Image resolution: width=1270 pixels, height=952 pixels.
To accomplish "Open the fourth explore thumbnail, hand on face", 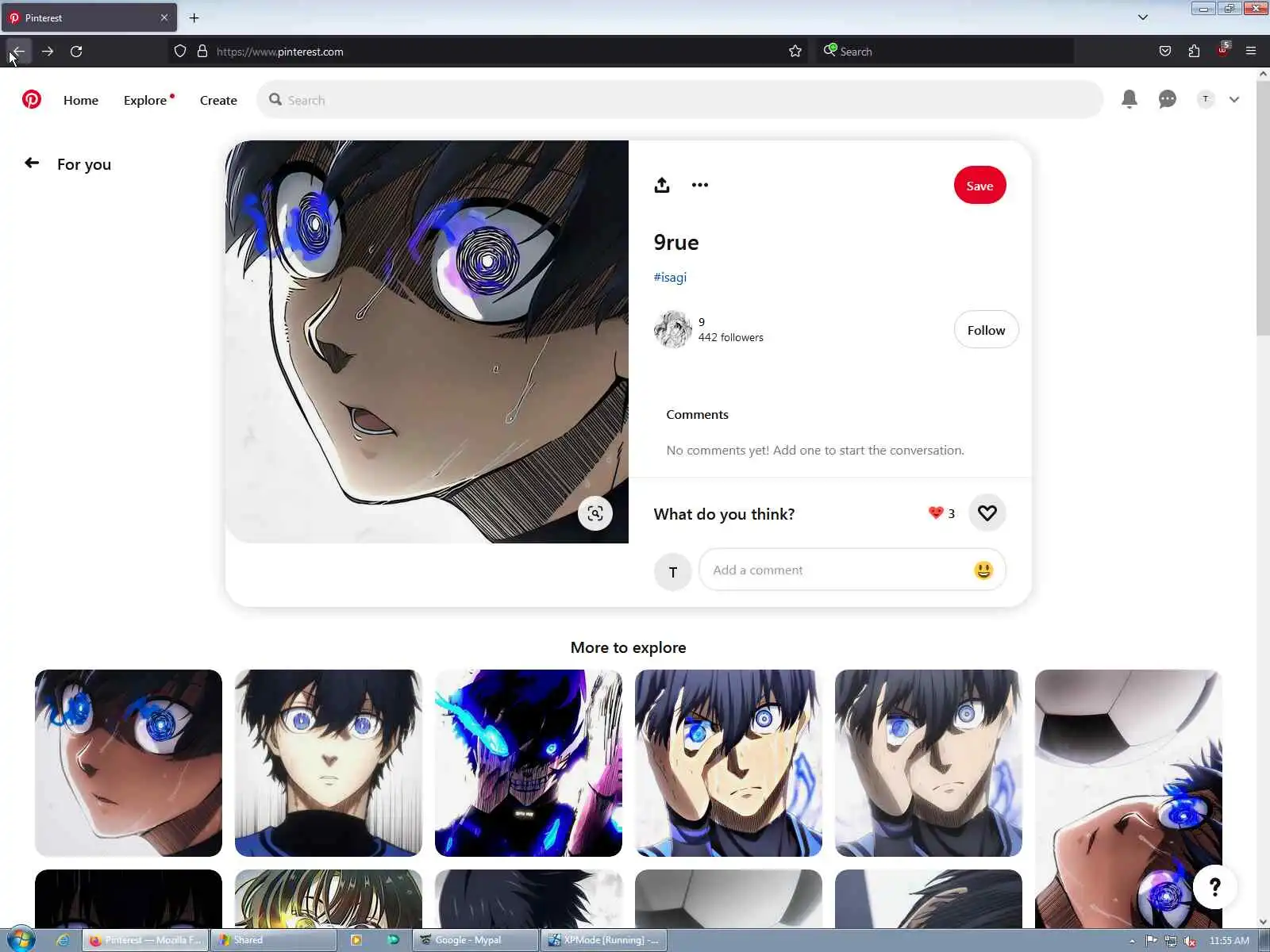I will point(729,763).
